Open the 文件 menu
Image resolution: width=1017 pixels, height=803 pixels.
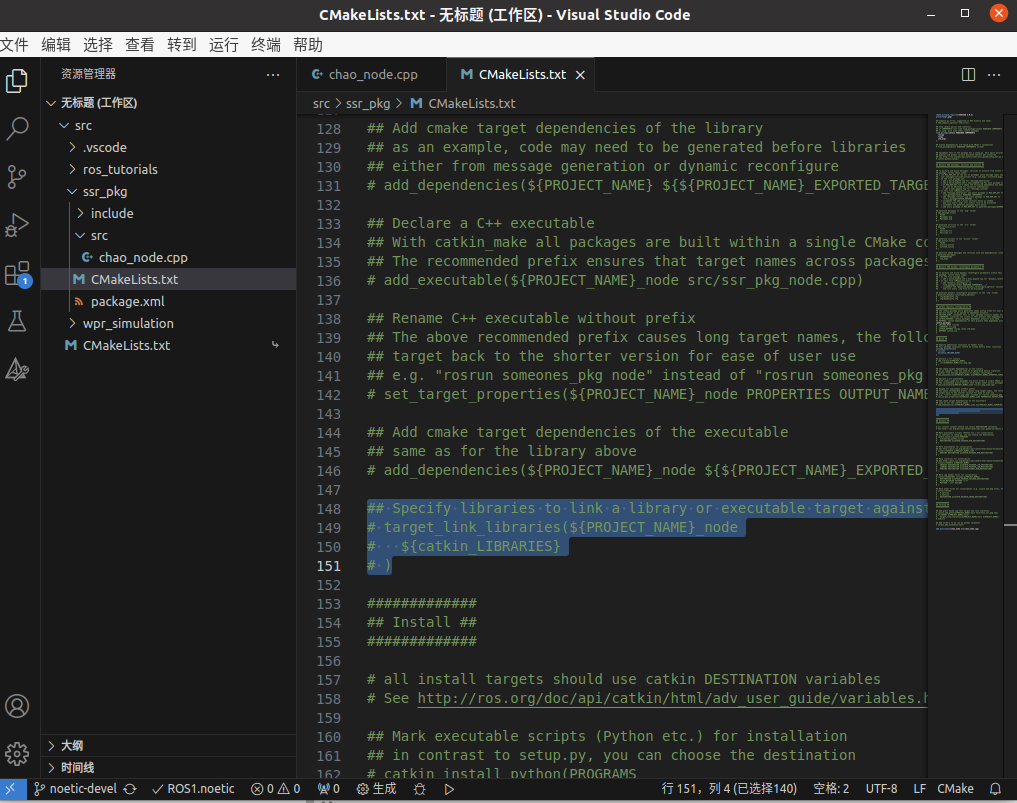pos(14,45)
